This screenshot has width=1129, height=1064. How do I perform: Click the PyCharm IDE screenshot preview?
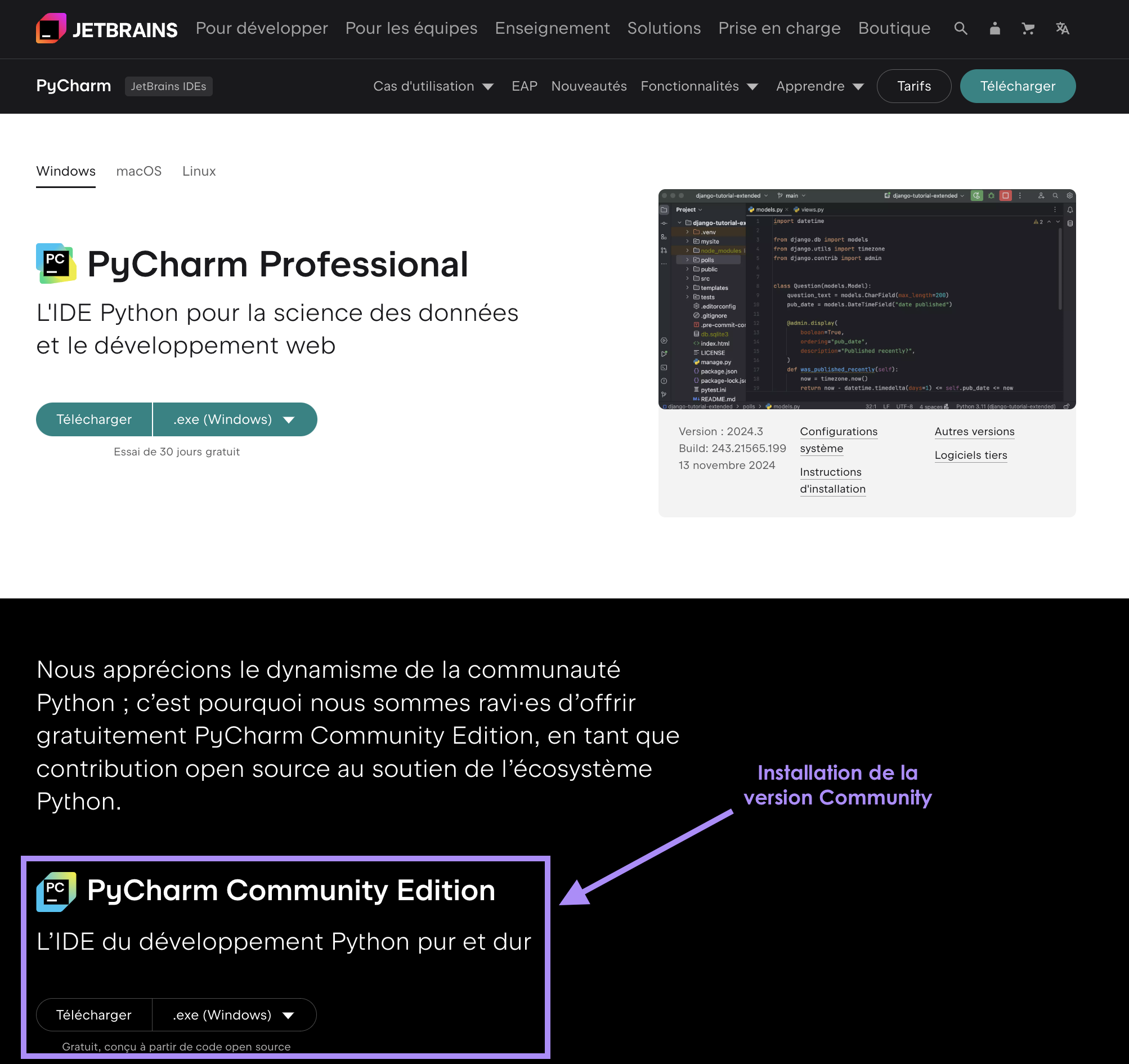tap(867, 300)
